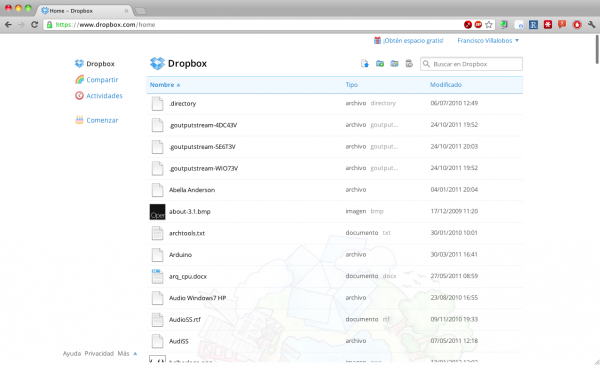The image size is (600, 365).
Task: Open .goutputstream-4DC43V file
Action: pos(203,125)
